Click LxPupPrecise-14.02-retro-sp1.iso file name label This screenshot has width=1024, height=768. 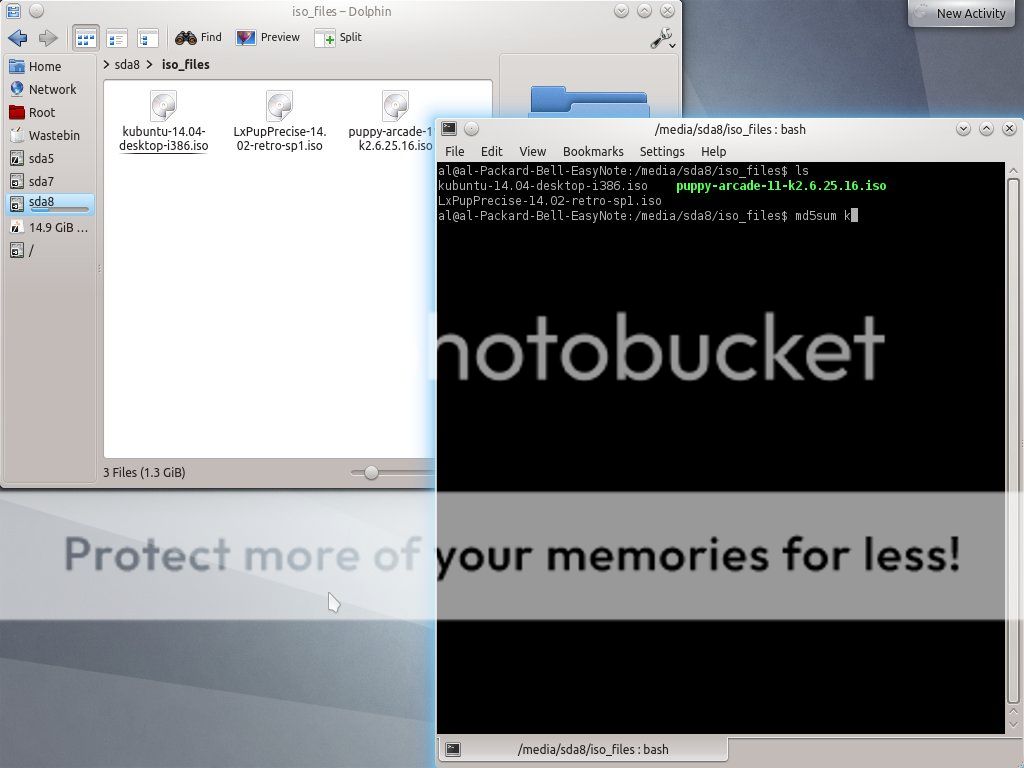tap(280, 138)
